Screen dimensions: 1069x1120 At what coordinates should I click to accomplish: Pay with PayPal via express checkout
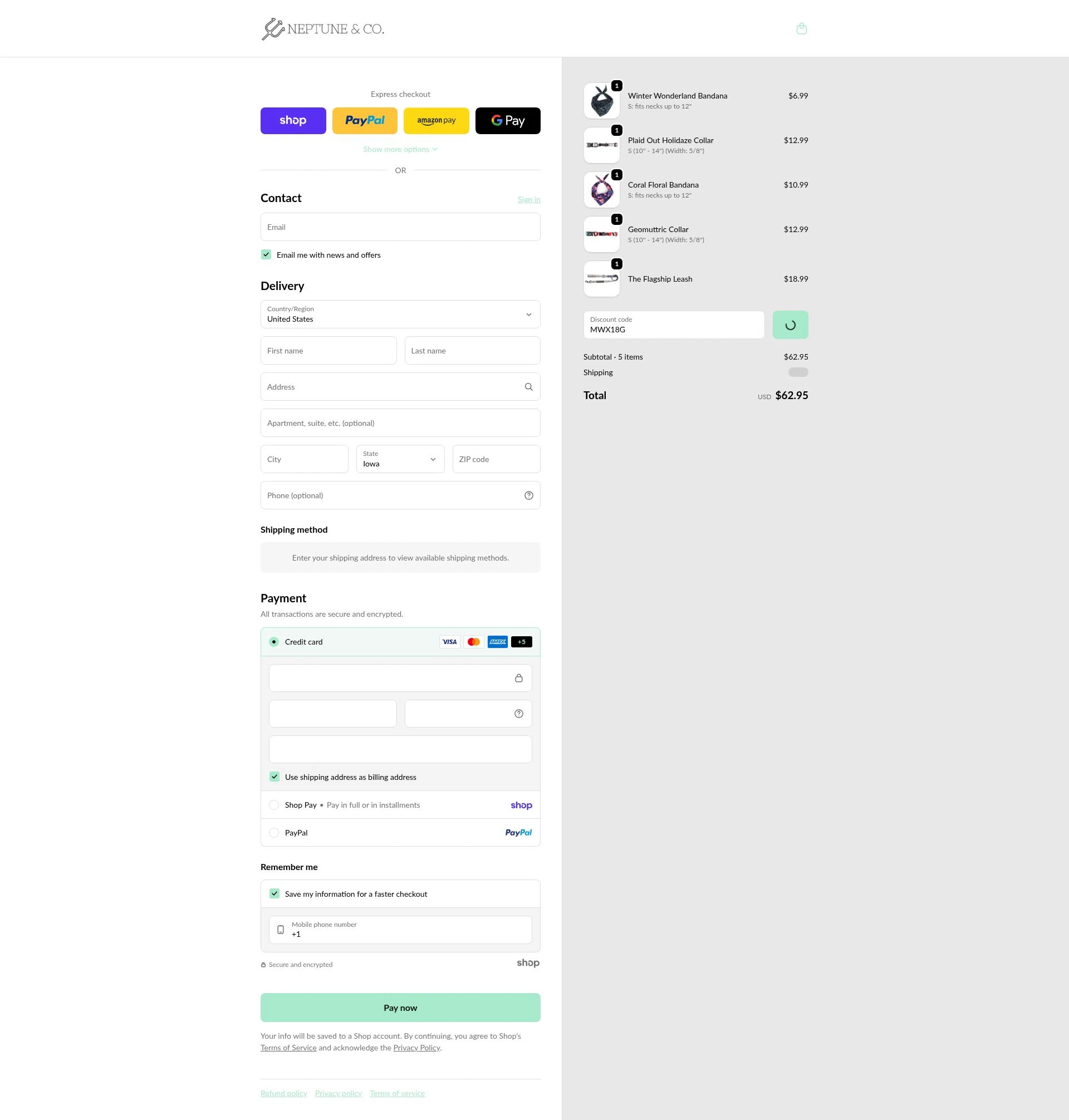(x=364, y=120)
